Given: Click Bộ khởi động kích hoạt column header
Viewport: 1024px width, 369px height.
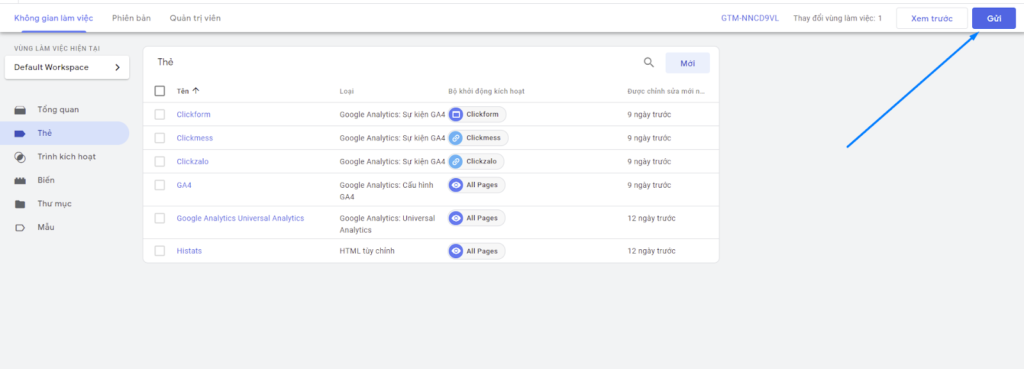Looking at the screenshot, I should pyautogui.click(x=487, y=91).
